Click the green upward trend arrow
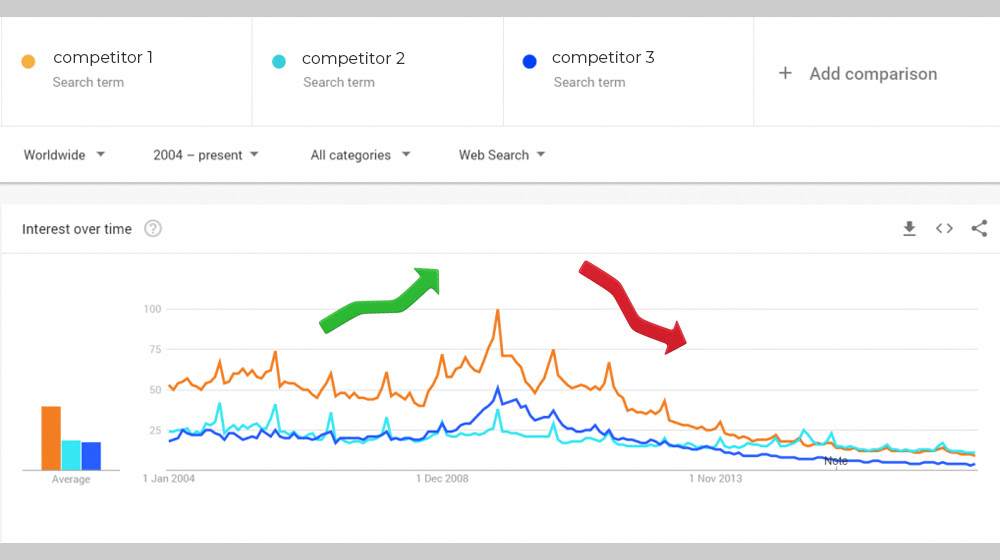Viewport: 1000px width, 560px height. pyautogui.click(x=379, y=300)
